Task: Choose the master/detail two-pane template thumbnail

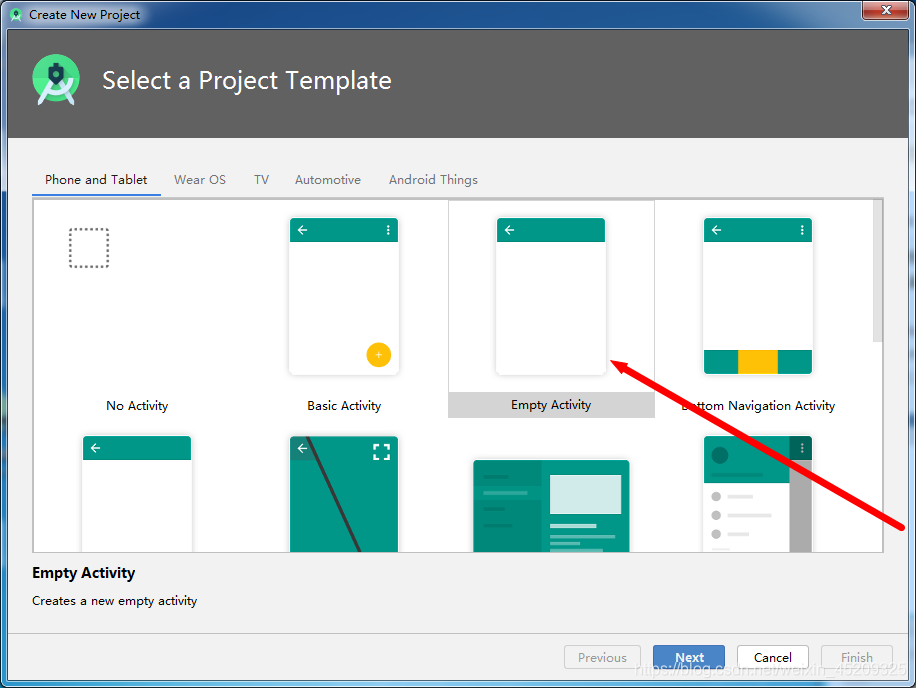Action: click(551, 506)
